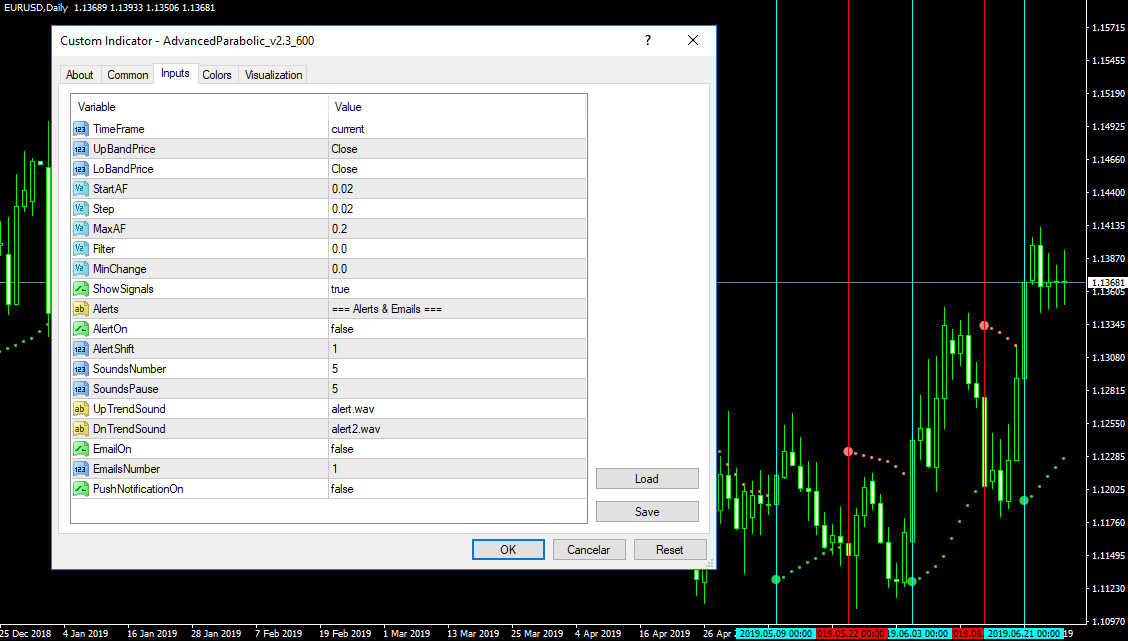Toggle the ShowSignals true value
This screenshot has height=641, width=1128.
coord(458,288)
